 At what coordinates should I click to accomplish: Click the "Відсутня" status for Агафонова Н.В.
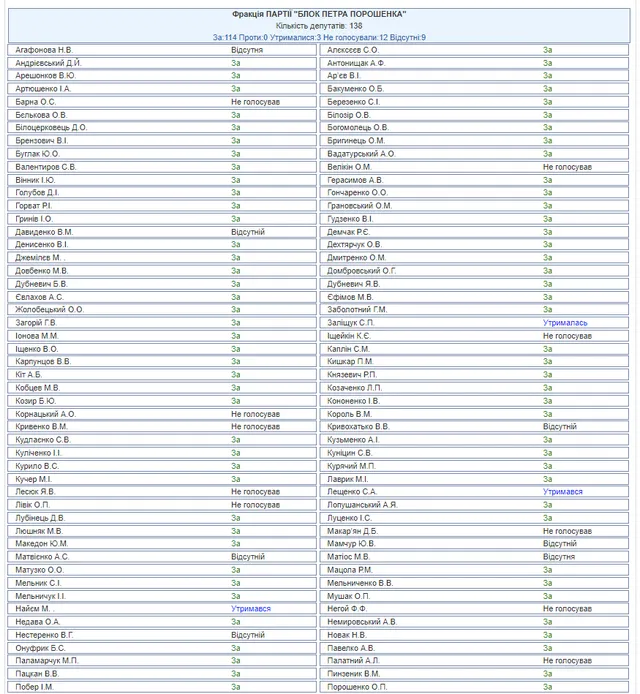tap(247, 50)
